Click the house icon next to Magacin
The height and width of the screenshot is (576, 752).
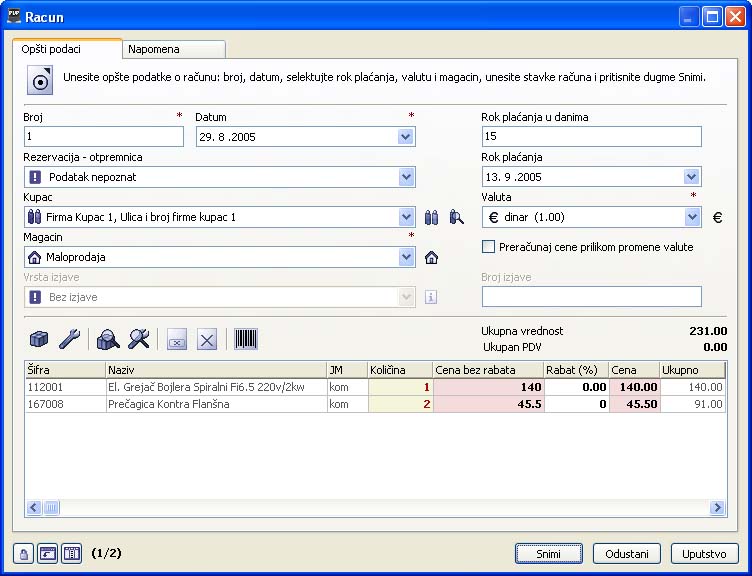point(432,258)
